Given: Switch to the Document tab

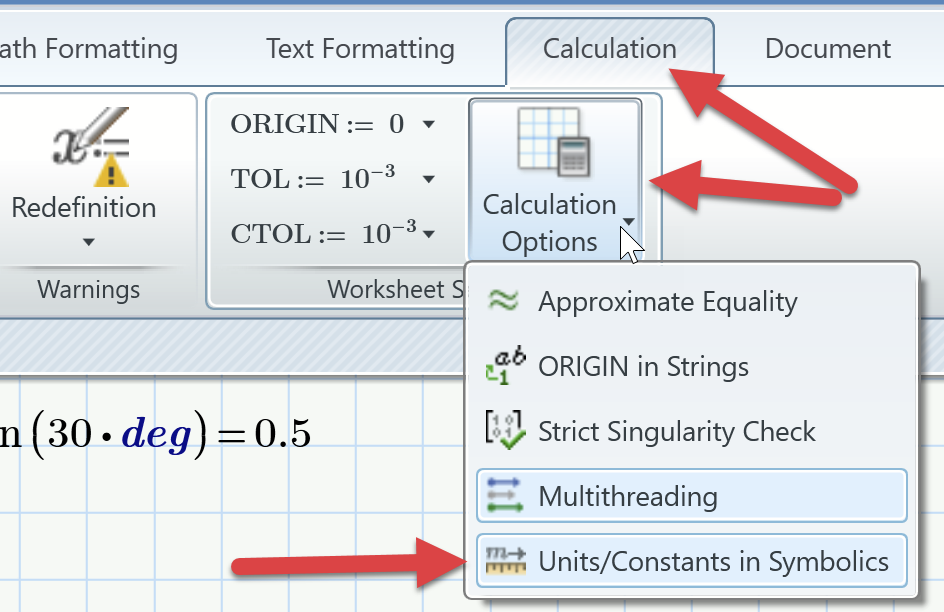Looking at the screenshot, I should [x=827, y=48].
